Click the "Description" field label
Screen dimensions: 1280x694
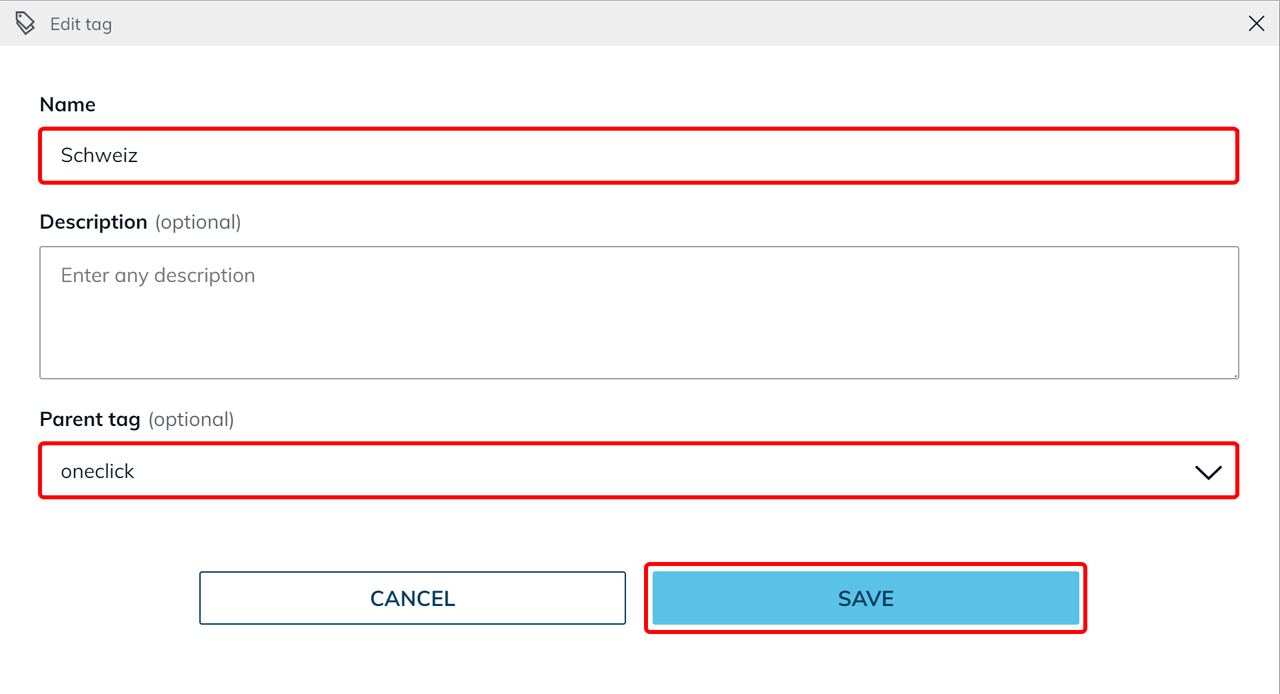tap(93, 222)
